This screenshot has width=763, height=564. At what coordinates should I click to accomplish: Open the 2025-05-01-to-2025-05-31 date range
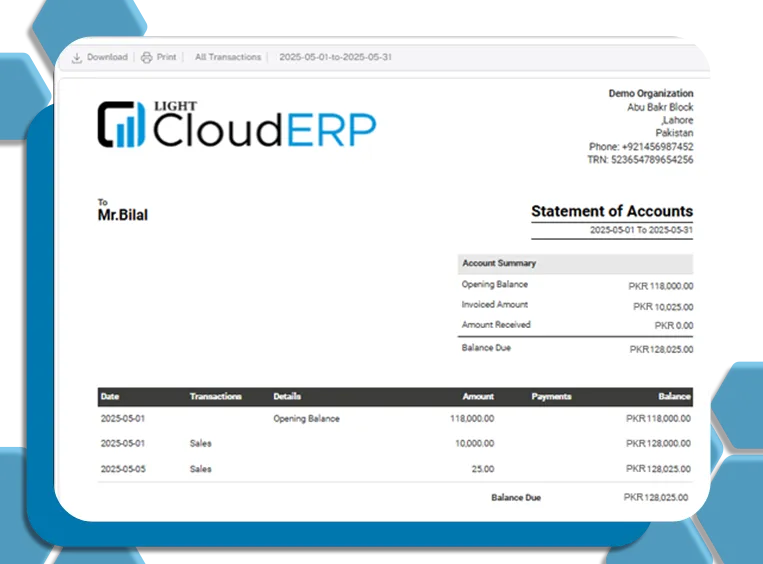point(335,57)
